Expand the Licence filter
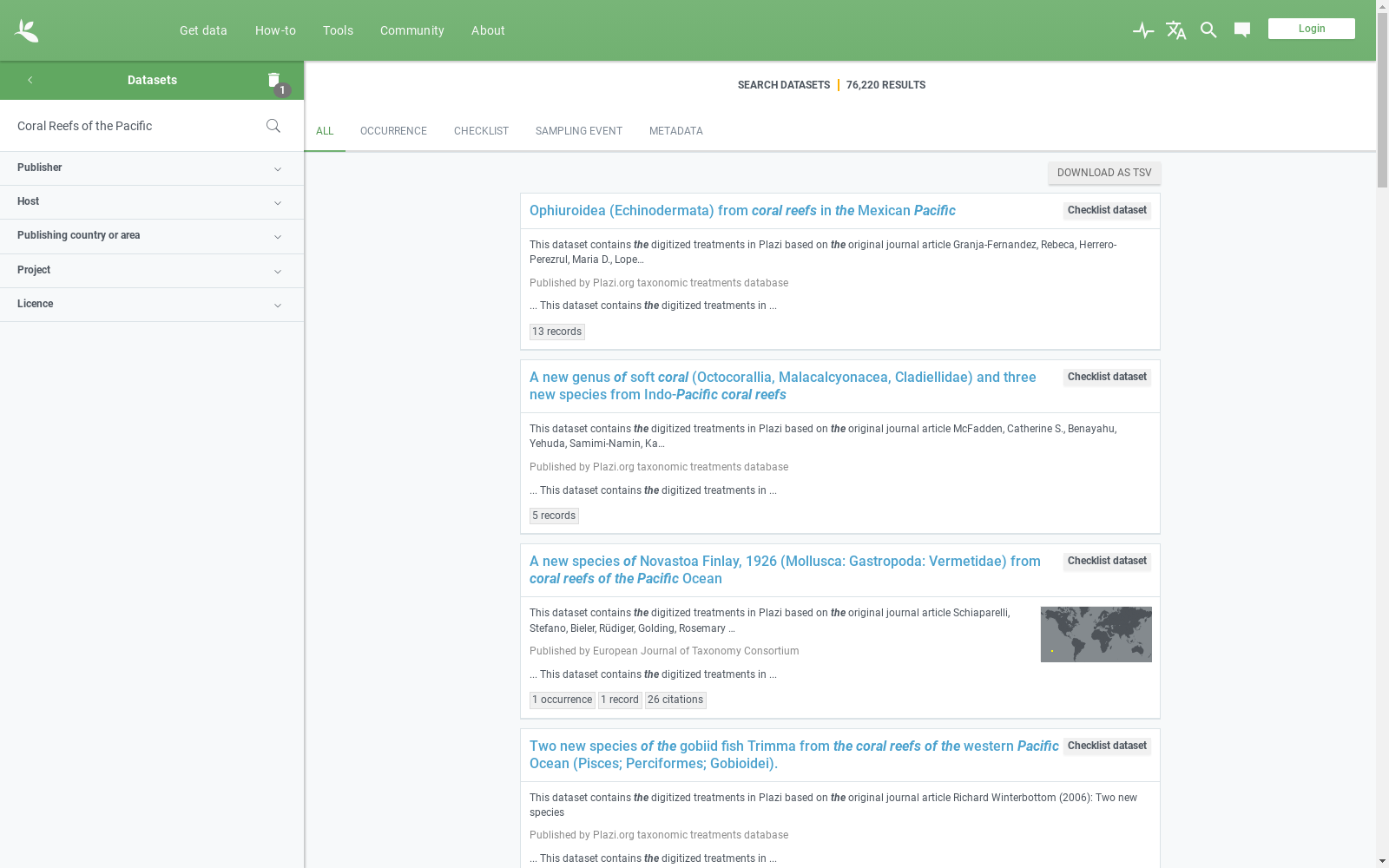Image resolution: width=1389 pixels, height=868 pixels. pyautogui.click(x=152, y=305)
